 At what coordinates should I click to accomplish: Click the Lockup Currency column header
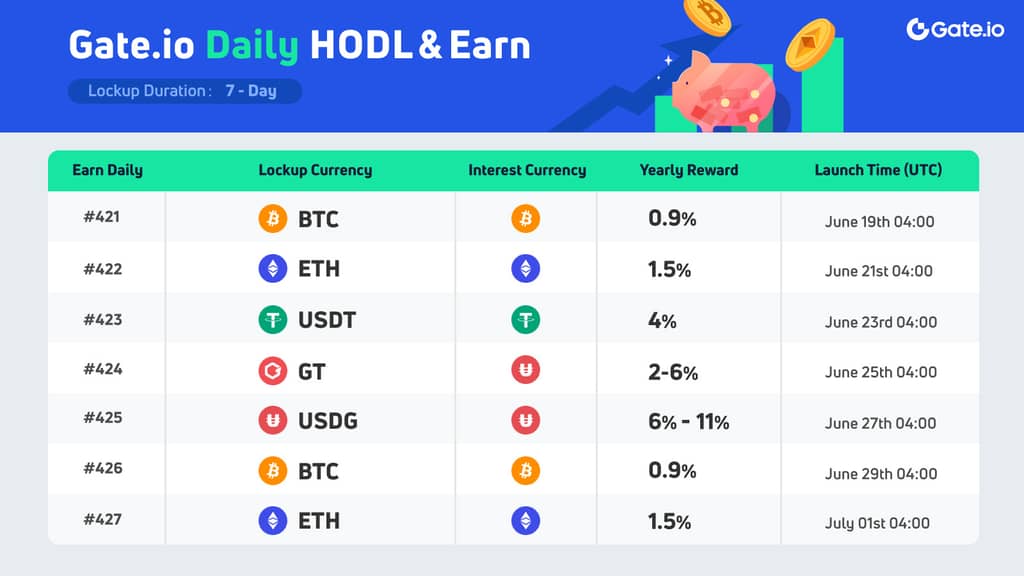(315, 170)
